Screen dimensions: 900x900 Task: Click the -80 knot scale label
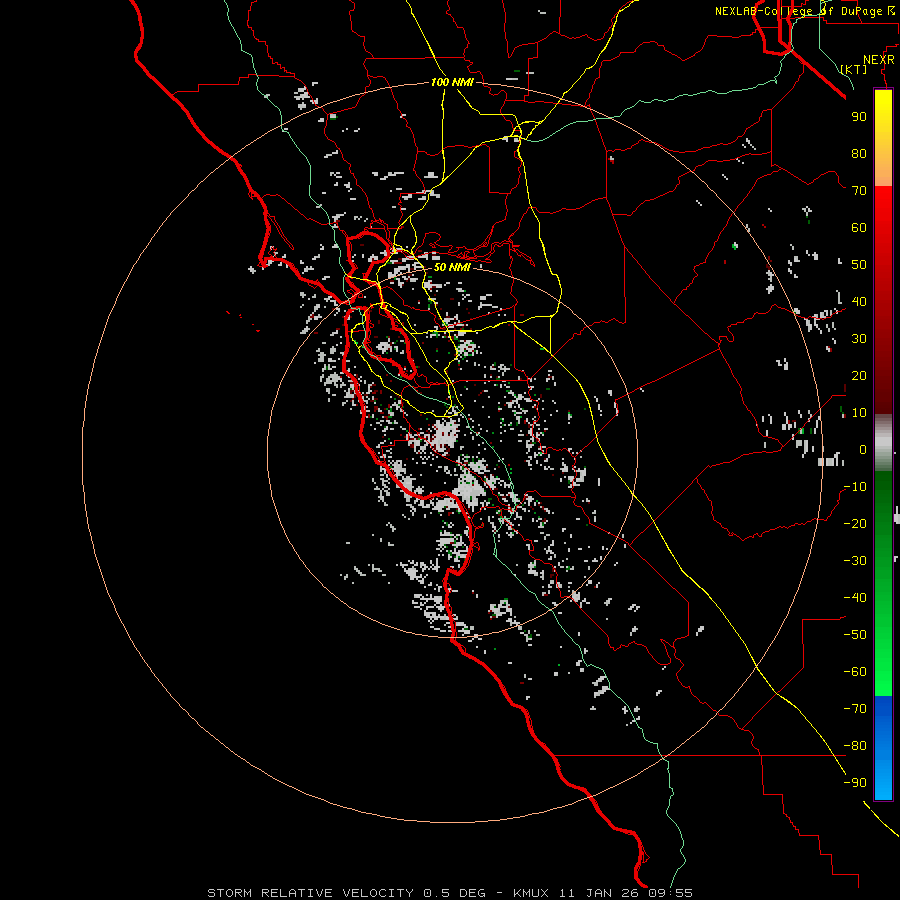(855, 746)
